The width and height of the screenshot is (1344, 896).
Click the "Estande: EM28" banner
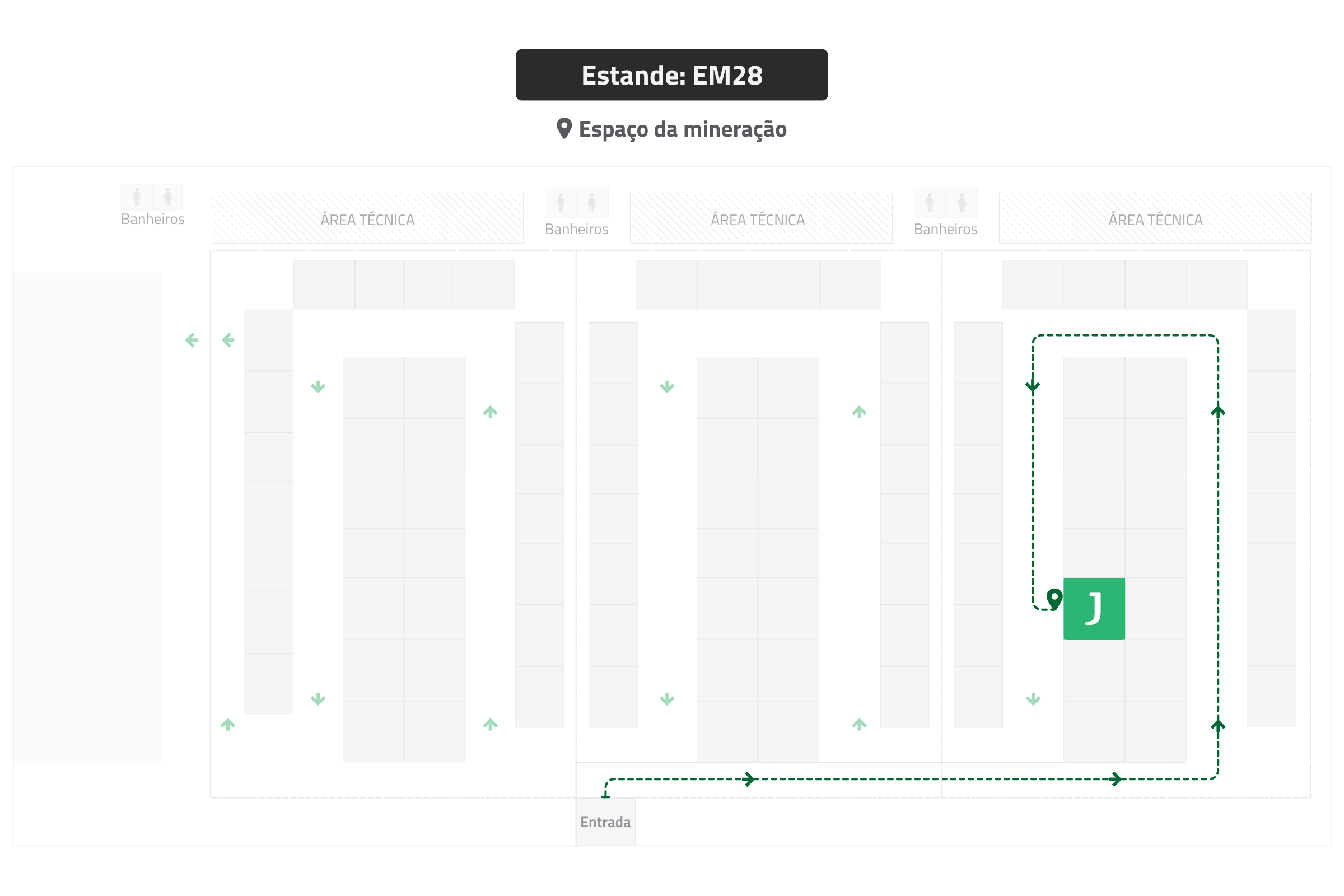[671, 75]
